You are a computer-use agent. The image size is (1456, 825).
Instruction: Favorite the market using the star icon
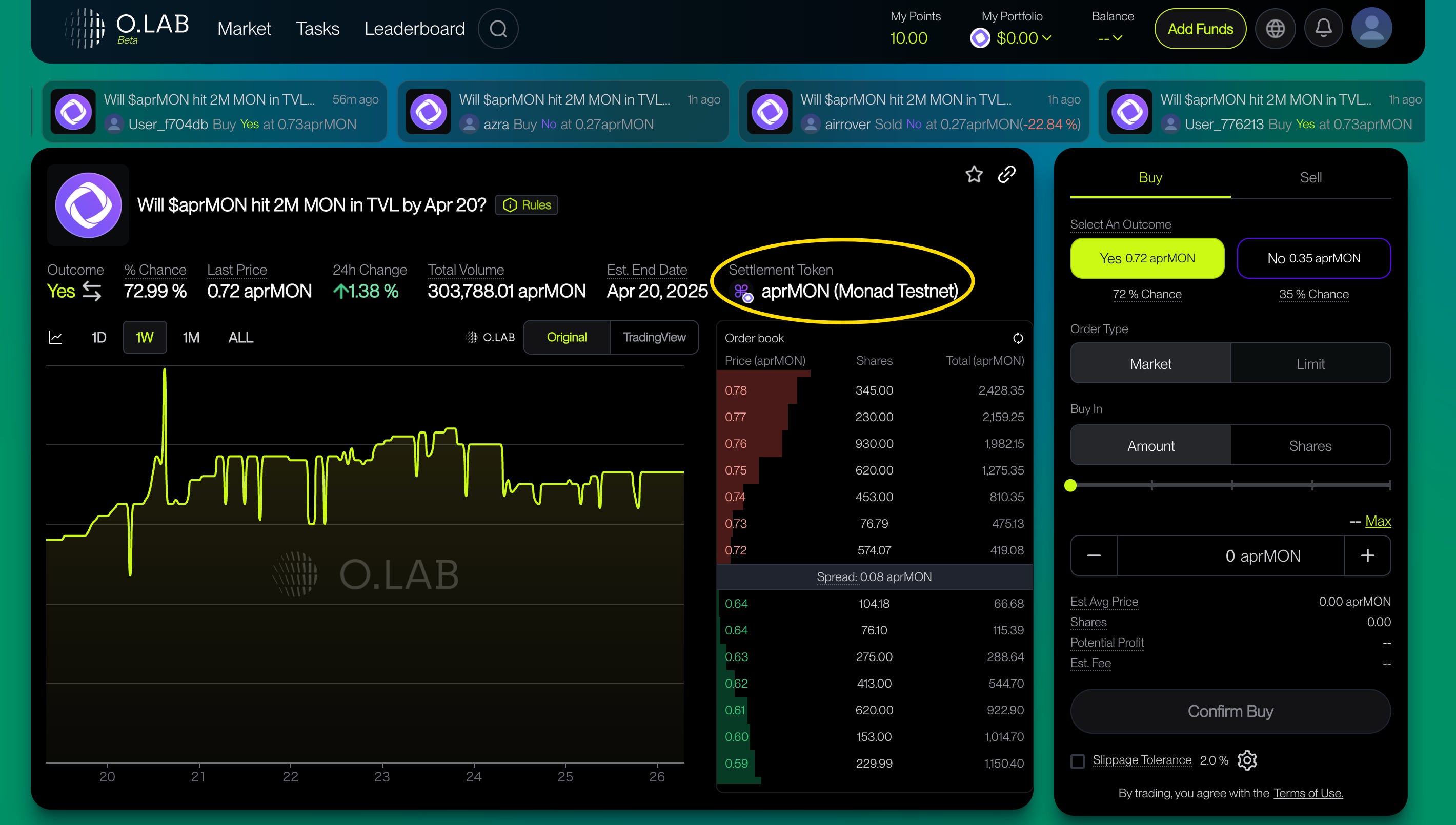pos(974,175)
